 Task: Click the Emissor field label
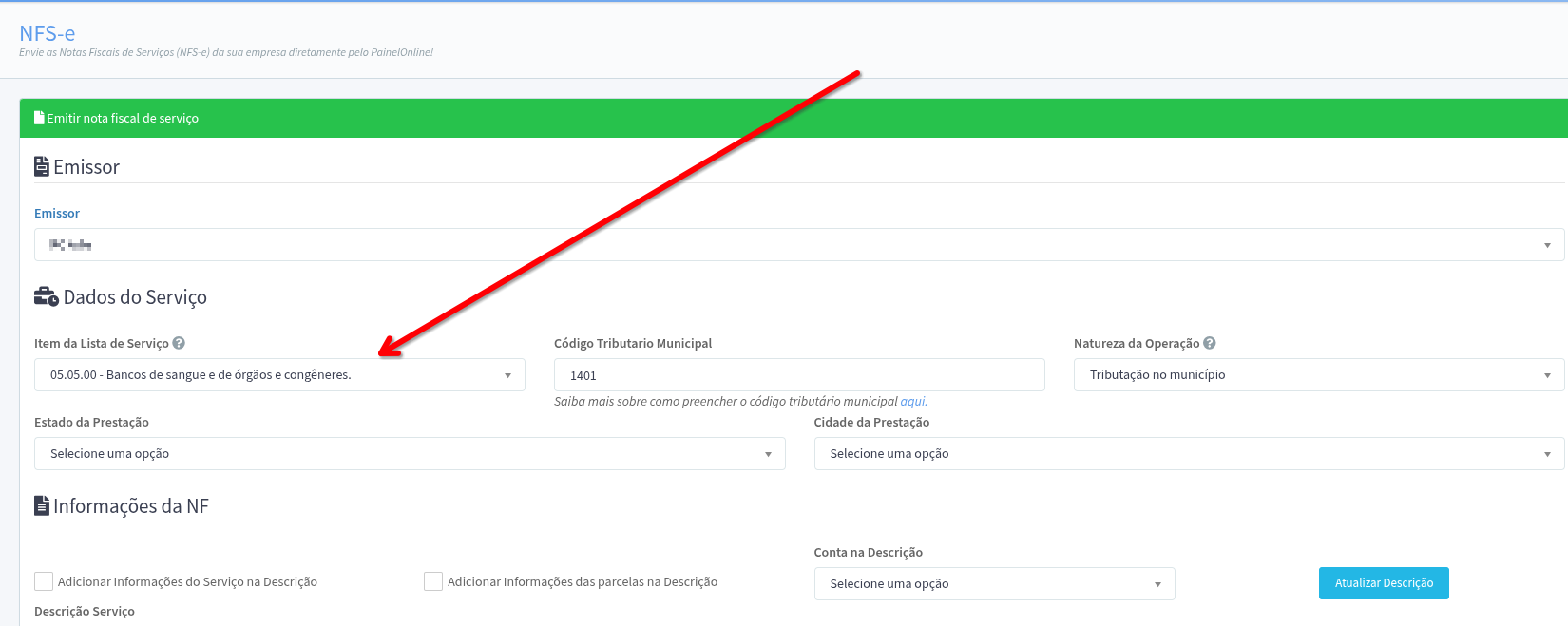[57, 214]
